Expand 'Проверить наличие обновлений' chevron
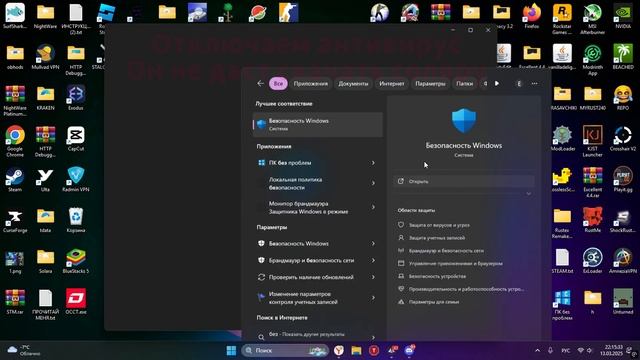This screenshot has width=640, height=360. click(x=373, y=277)
